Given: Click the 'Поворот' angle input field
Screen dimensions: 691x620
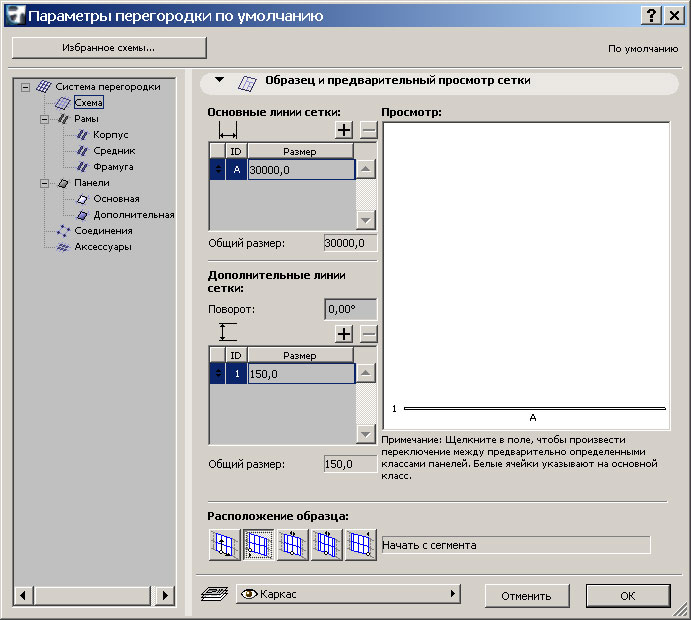Looking at the screenshot, I should pos(350,310).
